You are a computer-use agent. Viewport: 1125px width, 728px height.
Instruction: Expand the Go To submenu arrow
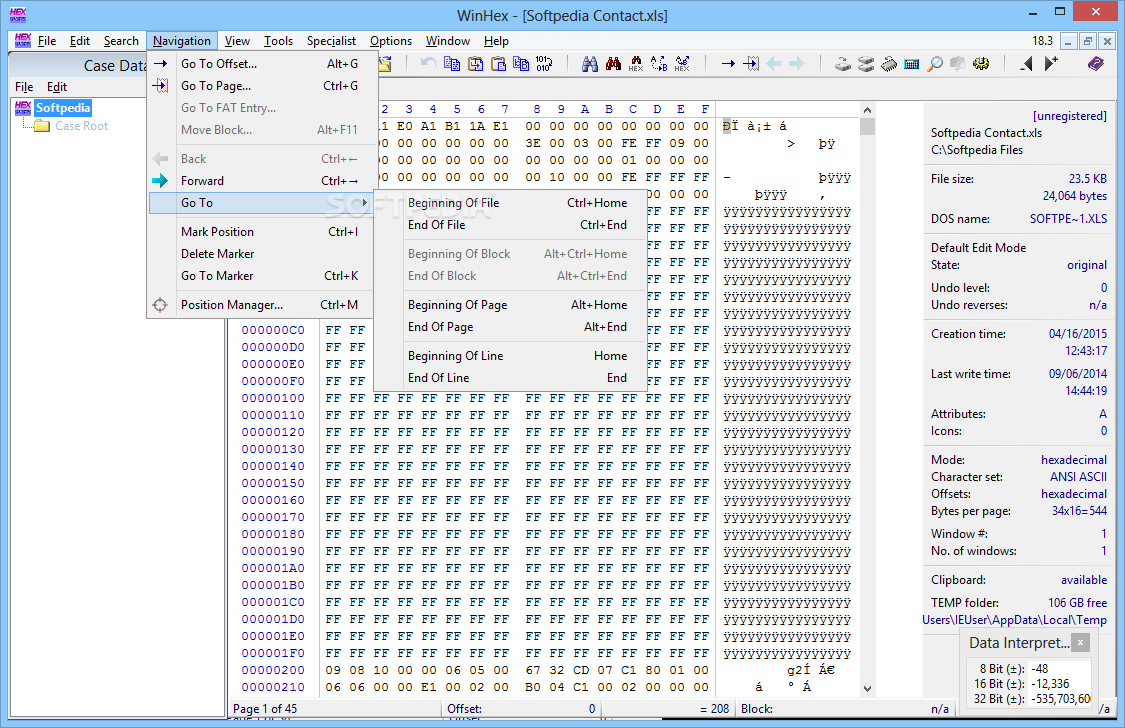tap(364, 203)
